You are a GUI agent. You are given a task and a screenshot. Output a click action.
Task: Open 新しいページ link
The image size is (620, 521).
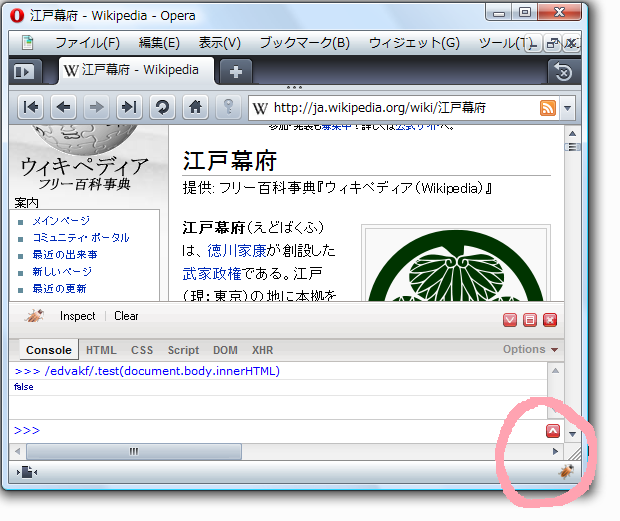pos(62,272)
